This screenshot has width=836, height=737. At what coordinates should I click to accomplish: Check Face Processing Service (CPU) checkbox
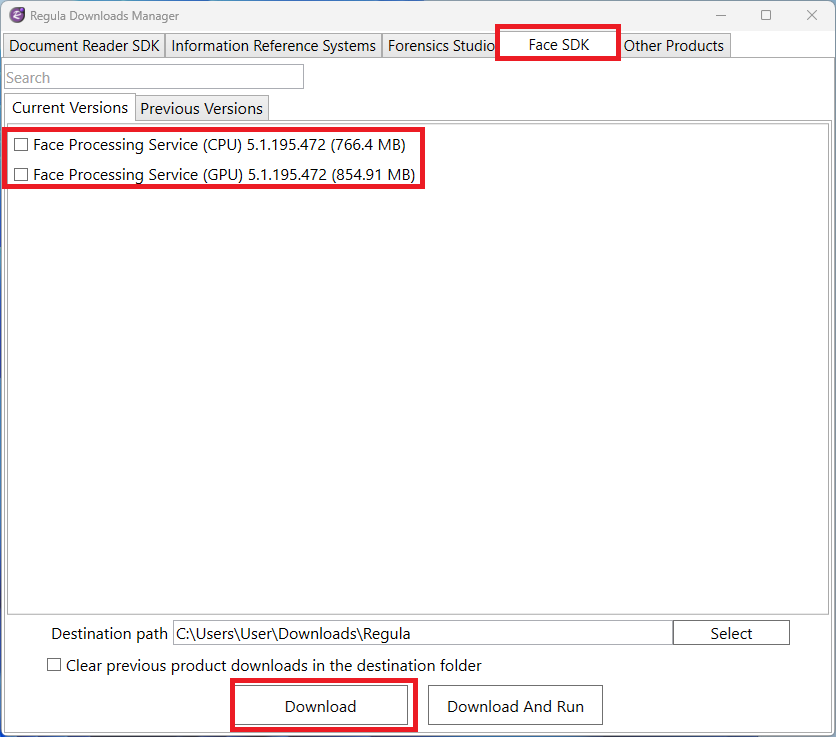pyautogui.click(x=21, y=145)
